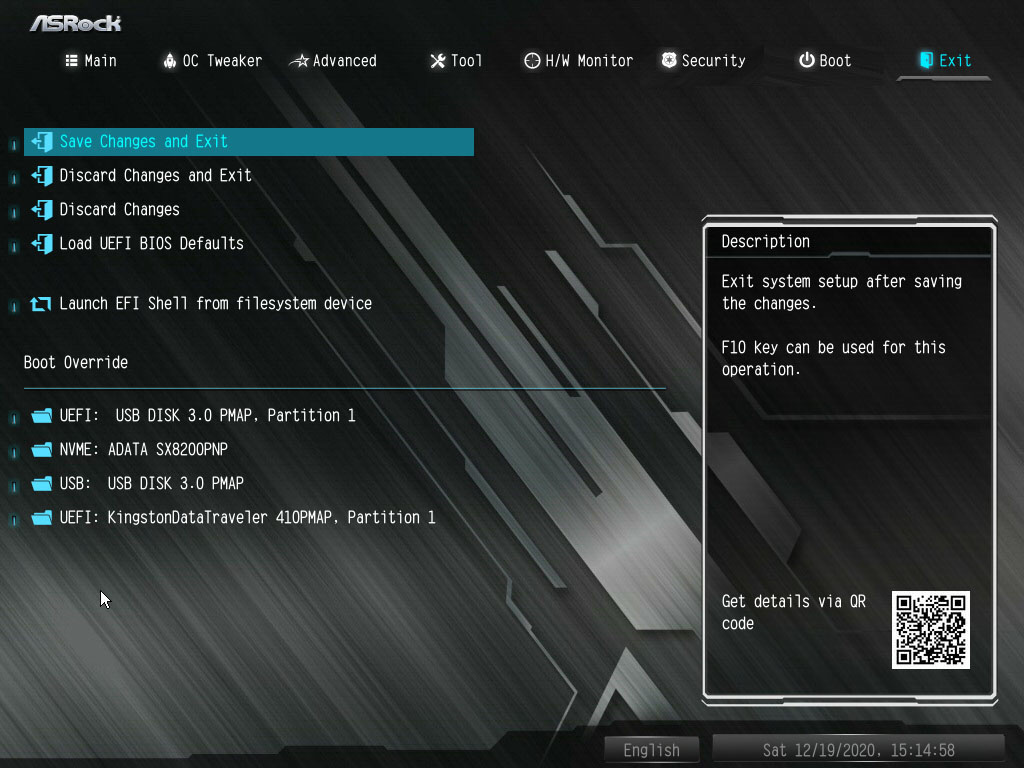Click the QR code image
This screenshot has width=1024, height=768.
[931, 630]
